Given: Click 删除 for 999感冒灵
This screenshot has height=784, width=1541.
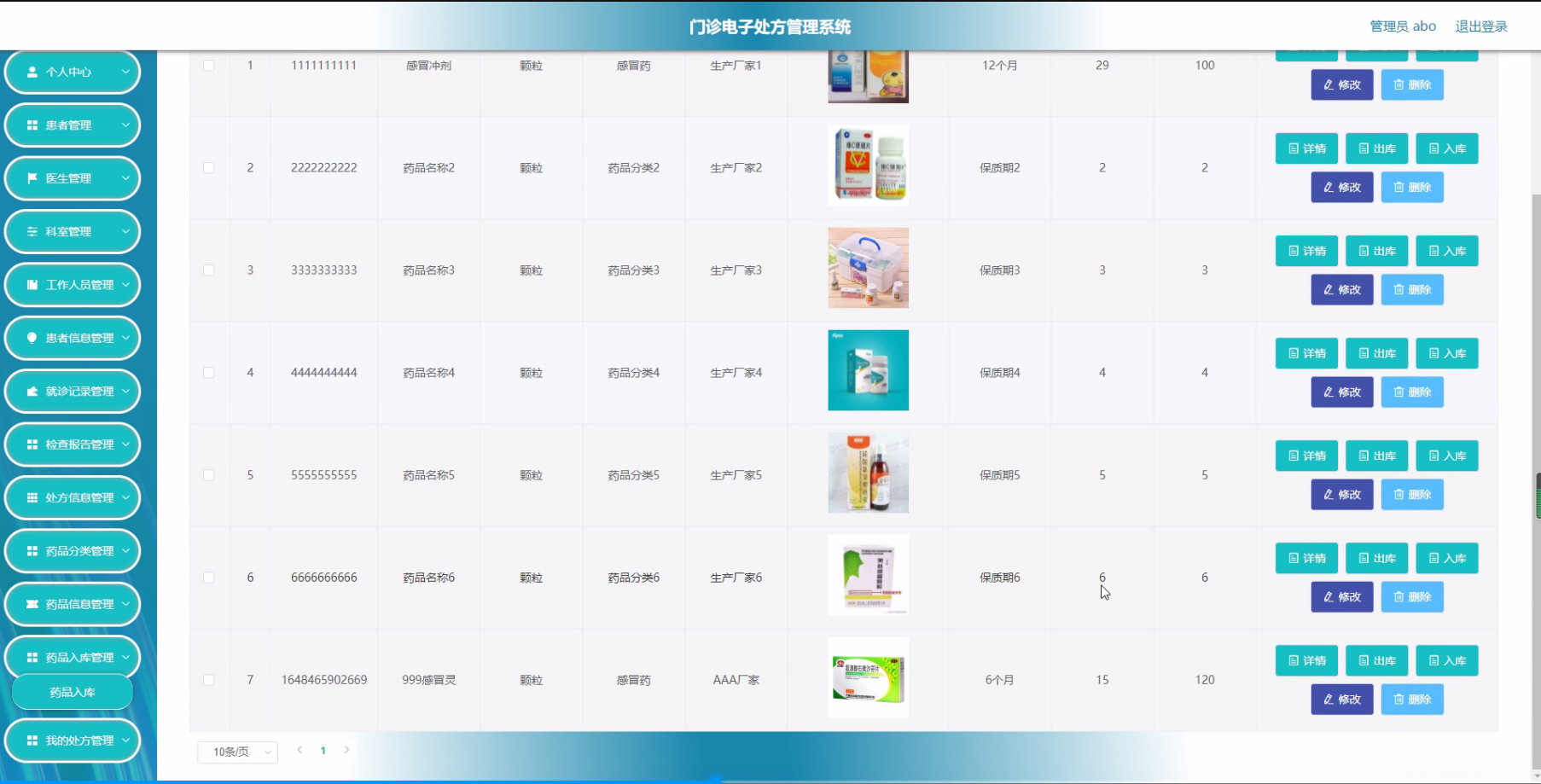Looking at the screenshot, I should coord(1412,699).
